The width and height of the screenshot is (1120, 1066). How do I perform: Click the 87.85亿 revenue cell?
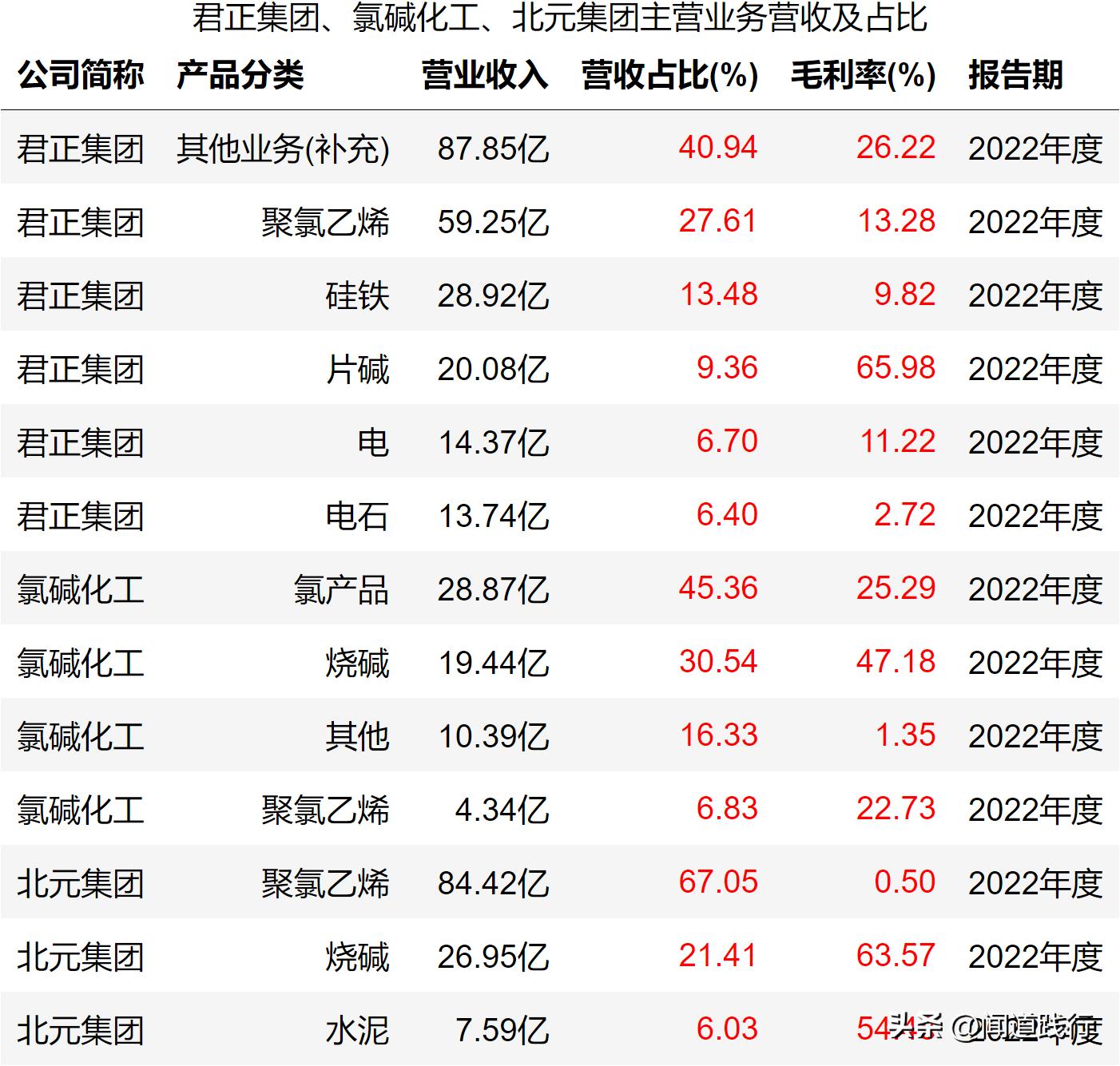494,149
